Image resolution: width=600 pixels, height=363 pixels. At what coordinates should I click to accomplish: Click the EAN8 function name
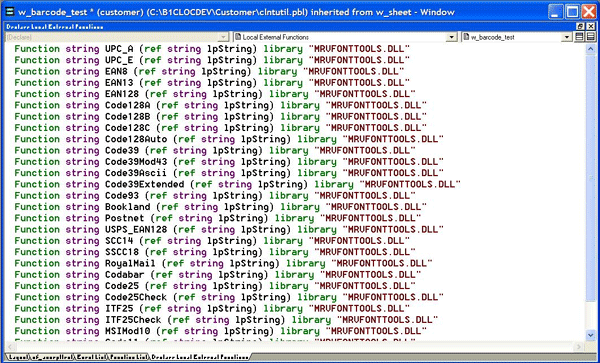click(116, 72)
